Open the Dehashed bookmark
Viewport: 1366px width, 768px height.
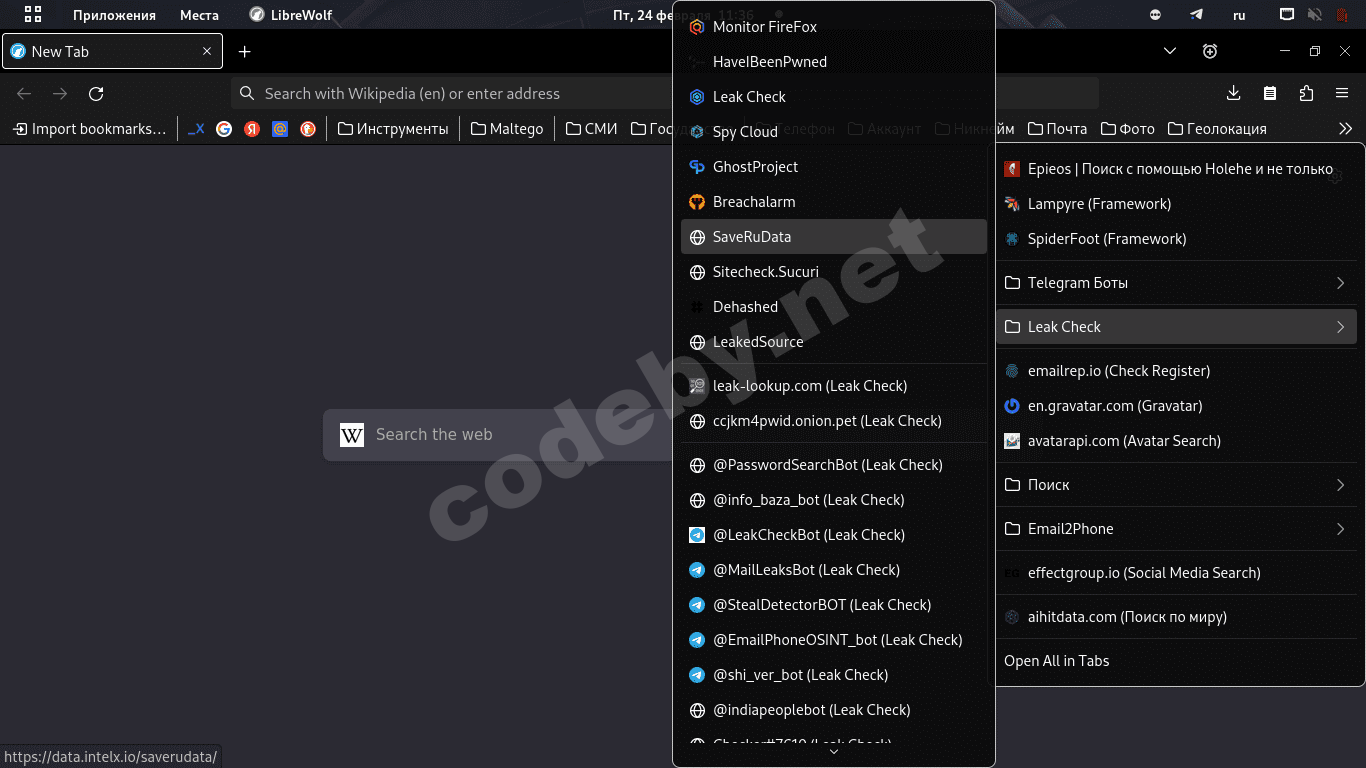coord(834,307)
